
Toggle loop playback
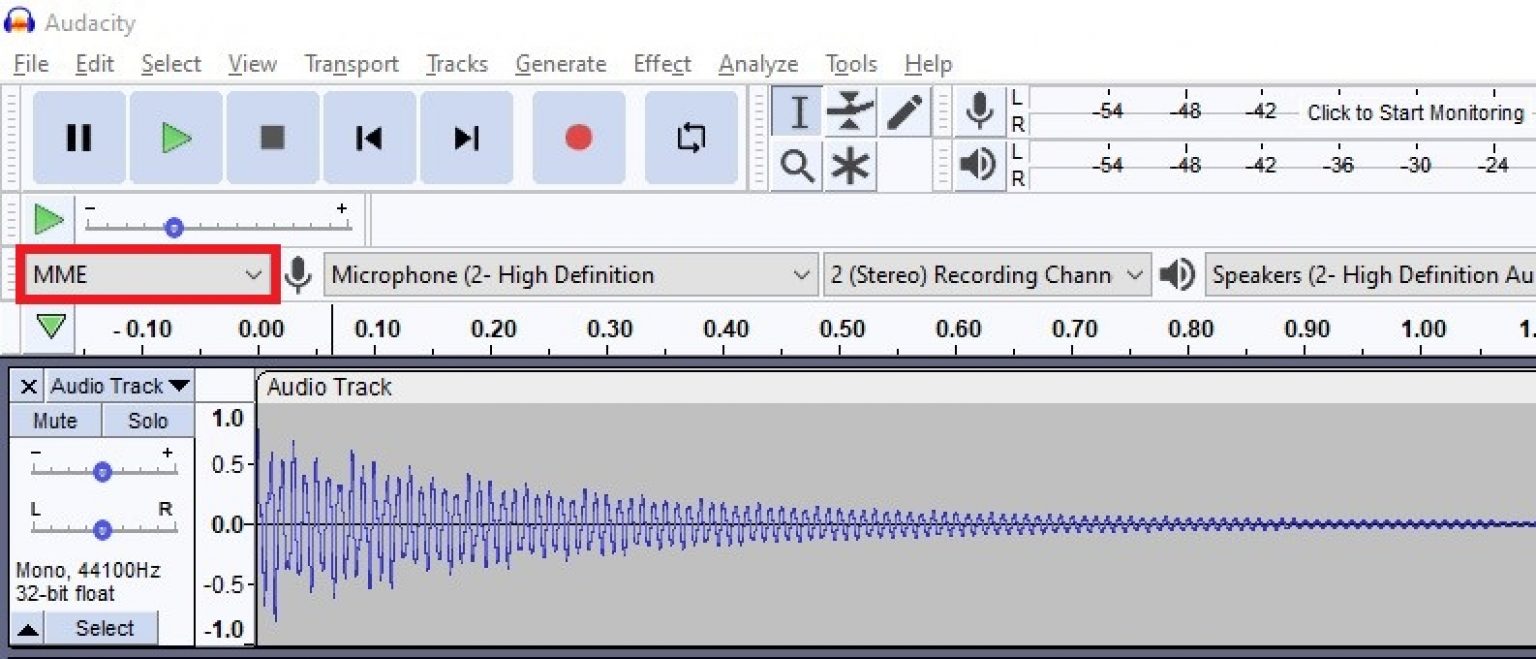click(x=691, y=138)
